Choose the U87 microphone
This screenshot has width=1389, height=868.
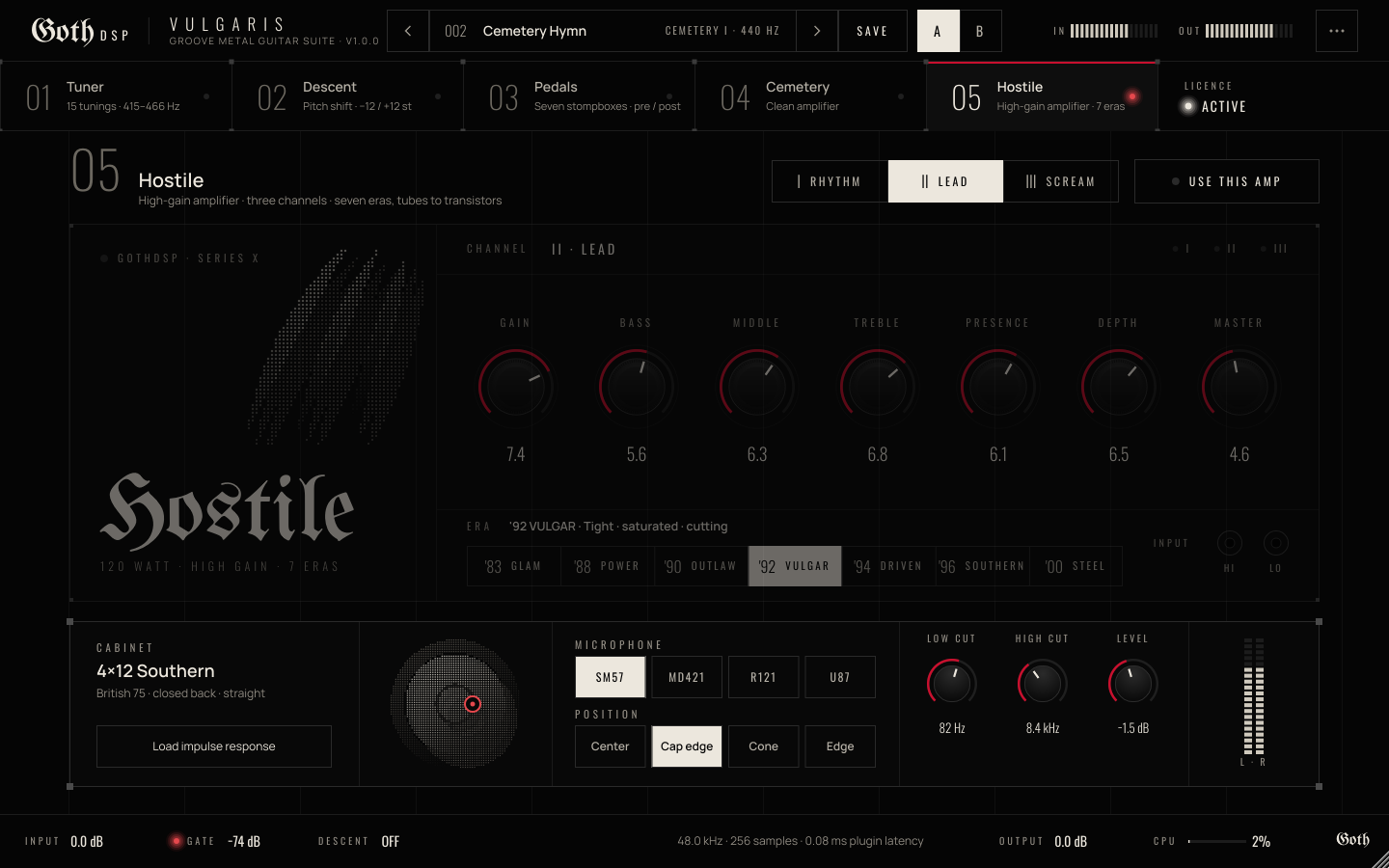pos(840,677)
